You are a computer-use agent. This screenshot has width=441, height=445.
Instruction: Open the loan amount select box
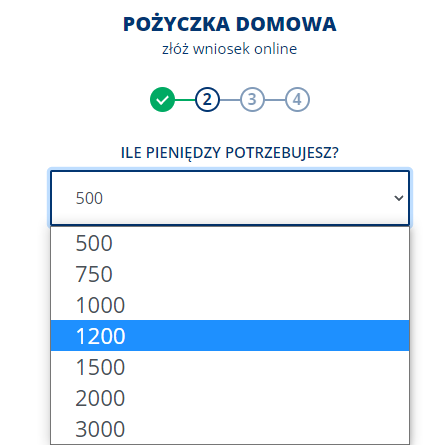[x=230, y=198]
